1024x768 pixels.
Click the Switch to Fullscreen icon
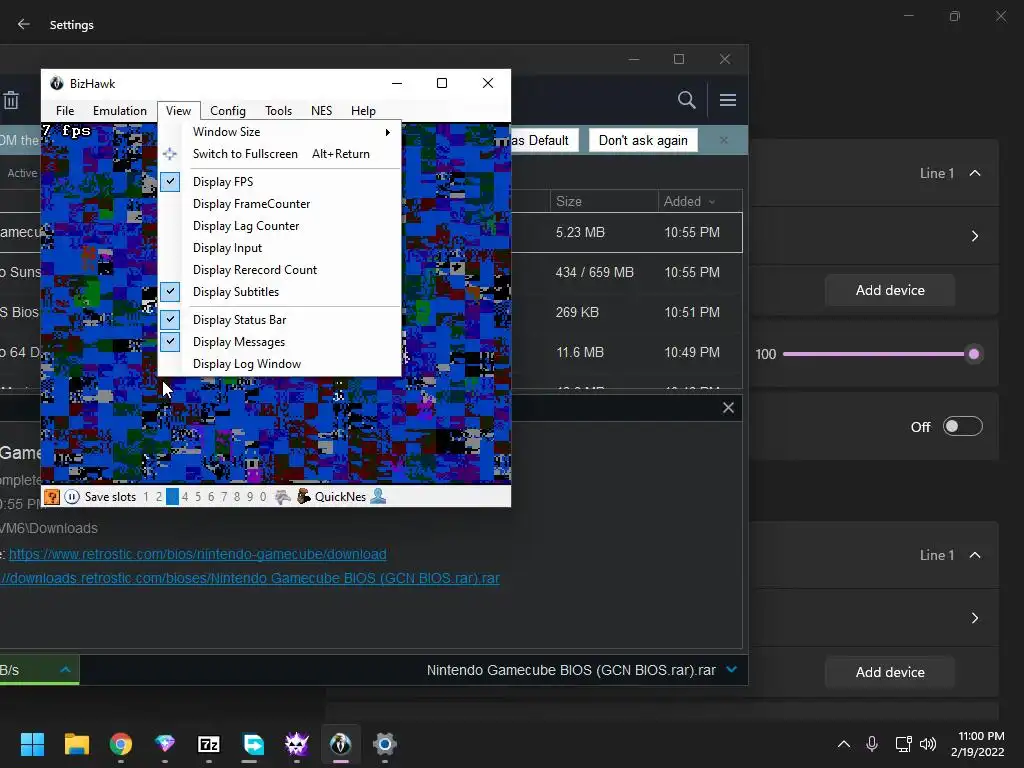[170, 154]
